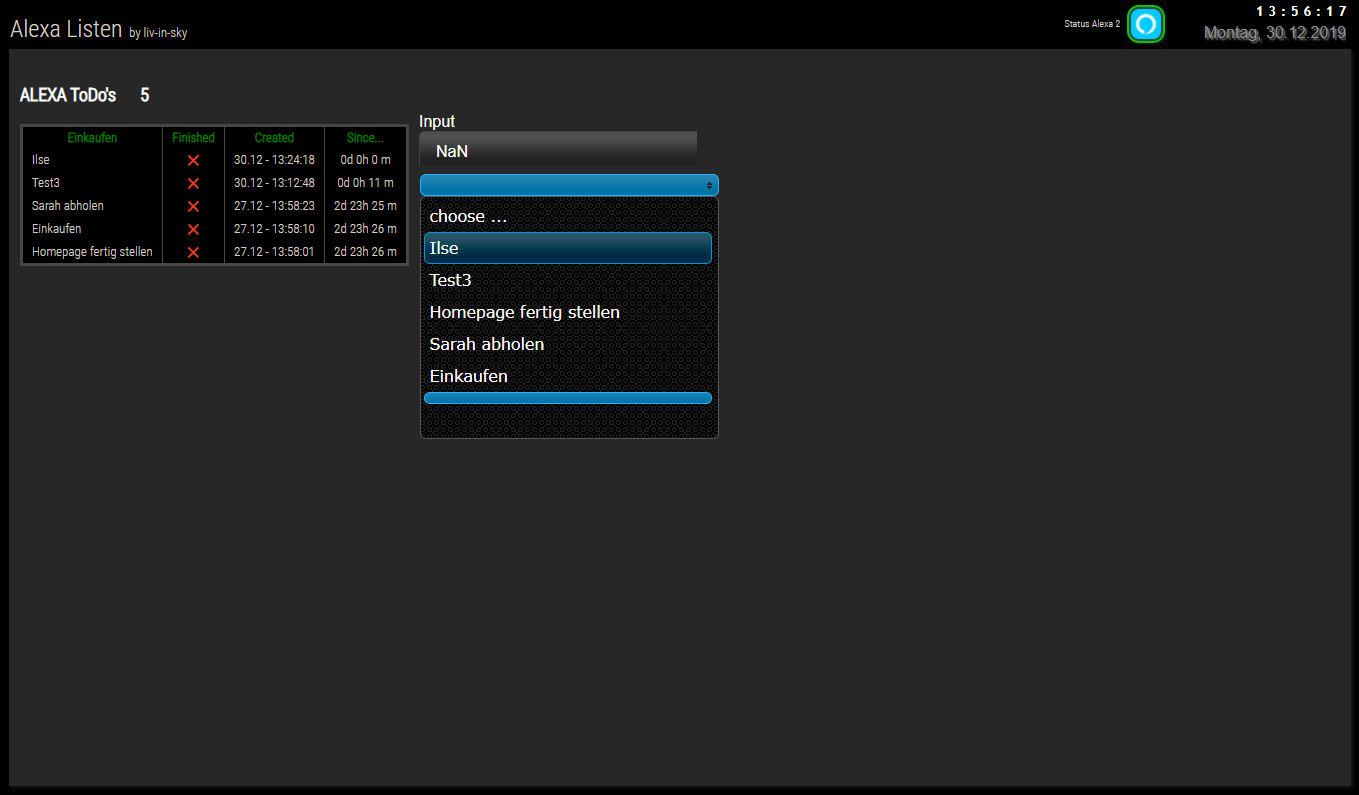1359x795 pixels.
Task: Choose 'Einkaufen' from the dropdown list
Action: 568,376
